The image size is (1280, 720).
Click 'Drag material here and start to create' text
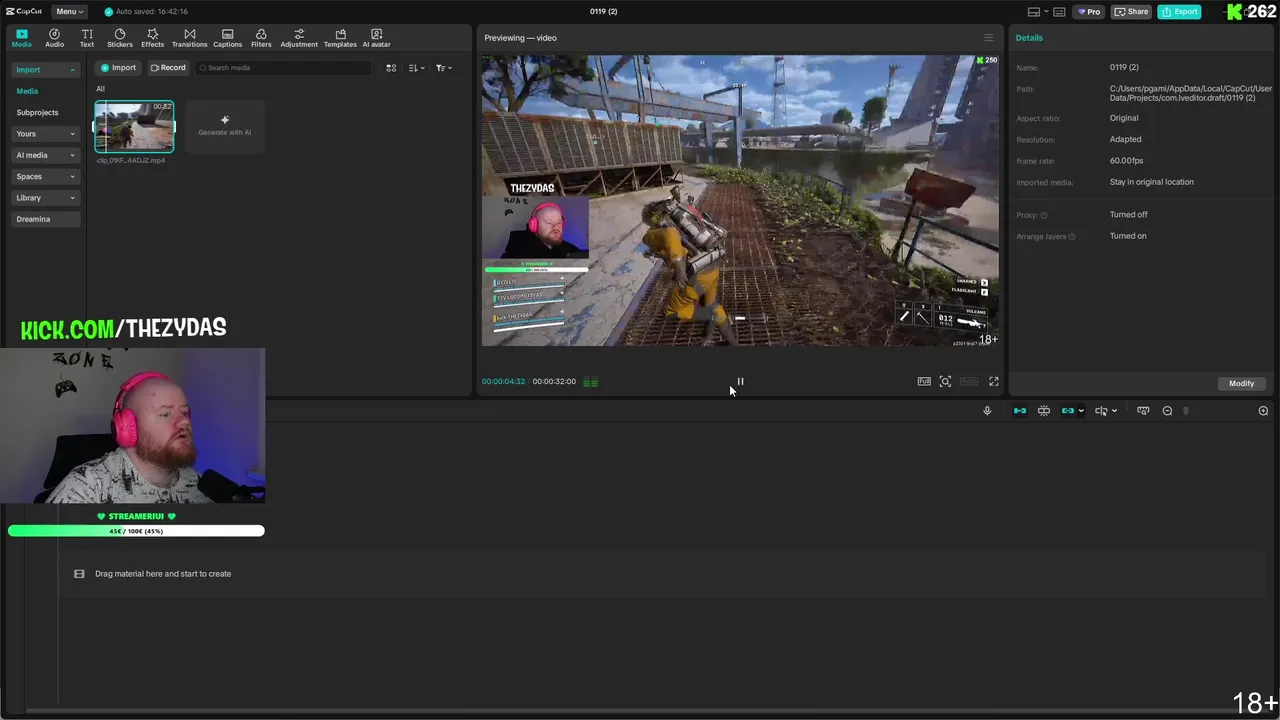(x=163, y=574)
